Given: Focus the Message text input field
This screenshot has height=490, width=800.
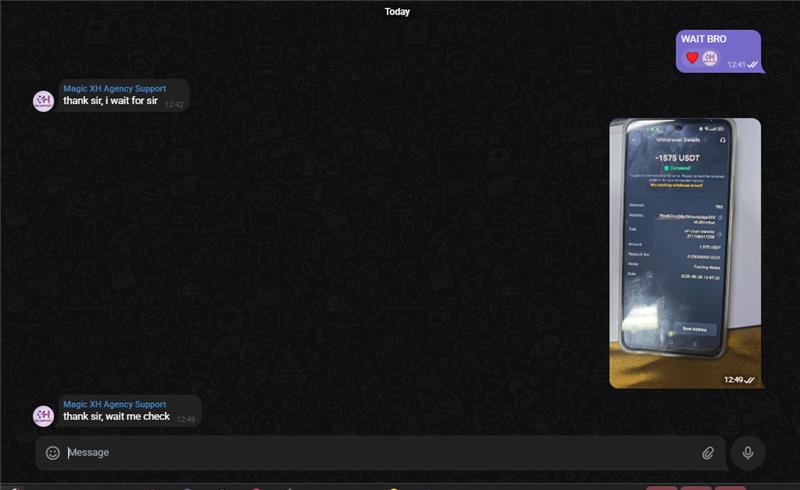Looking at the screenshot, I should point(380,453).
